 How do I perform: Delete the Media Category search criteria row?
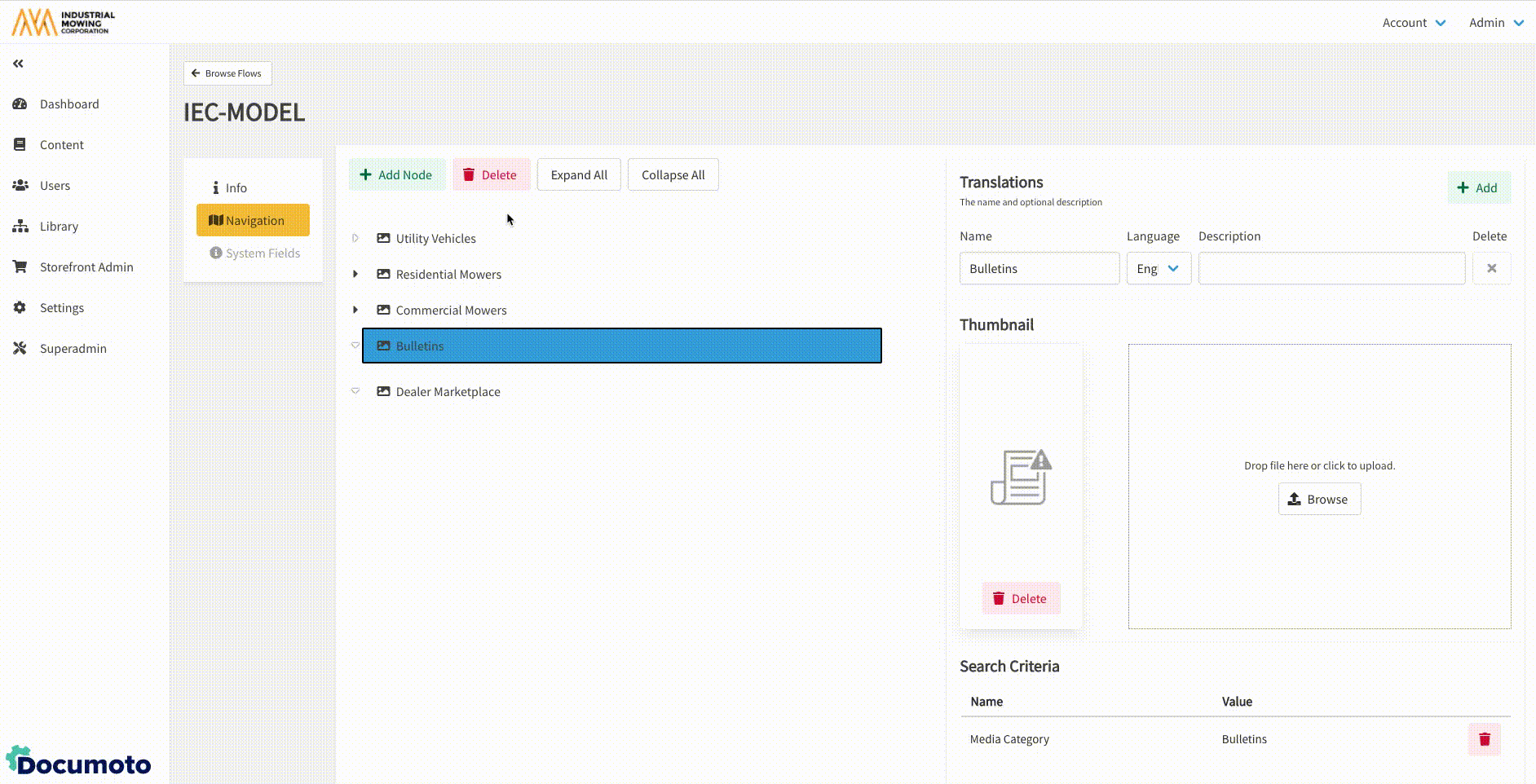point(1484,739)
